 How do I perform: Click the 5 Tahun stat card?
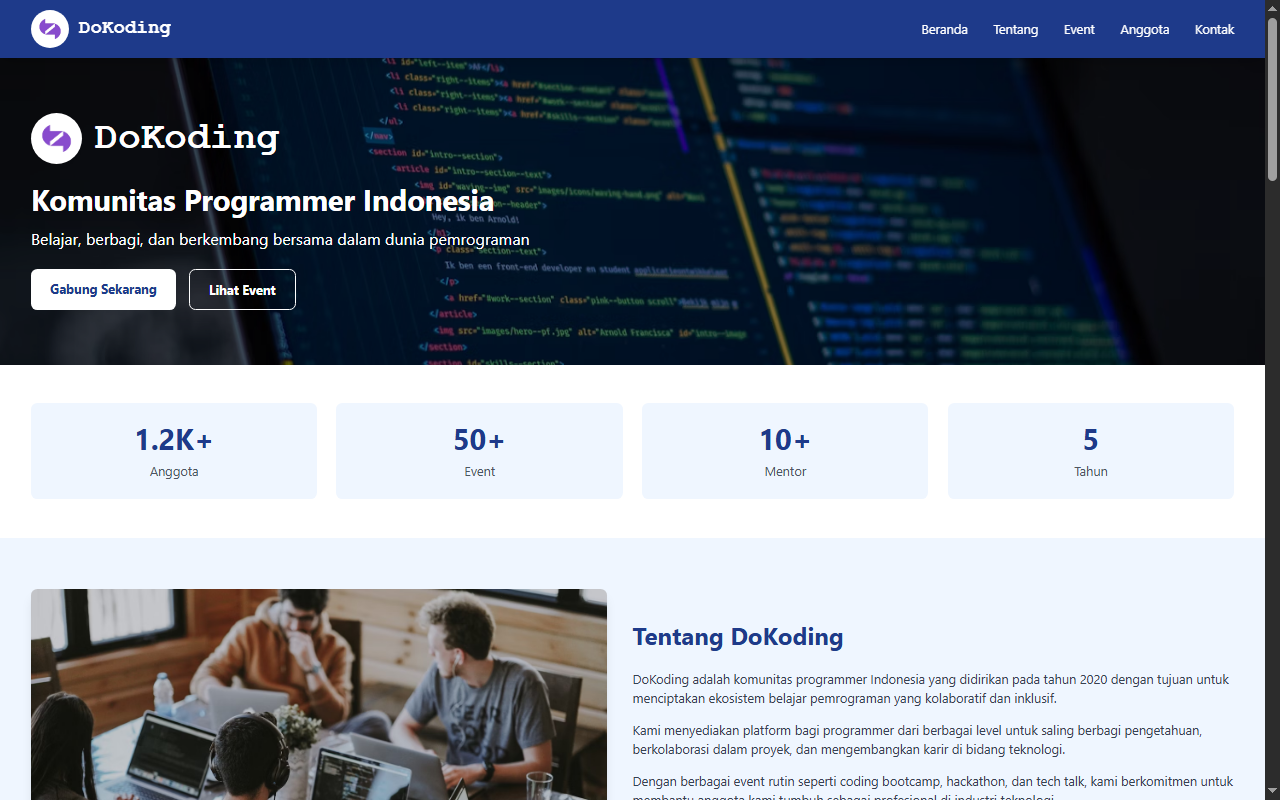click(1090, 450)
